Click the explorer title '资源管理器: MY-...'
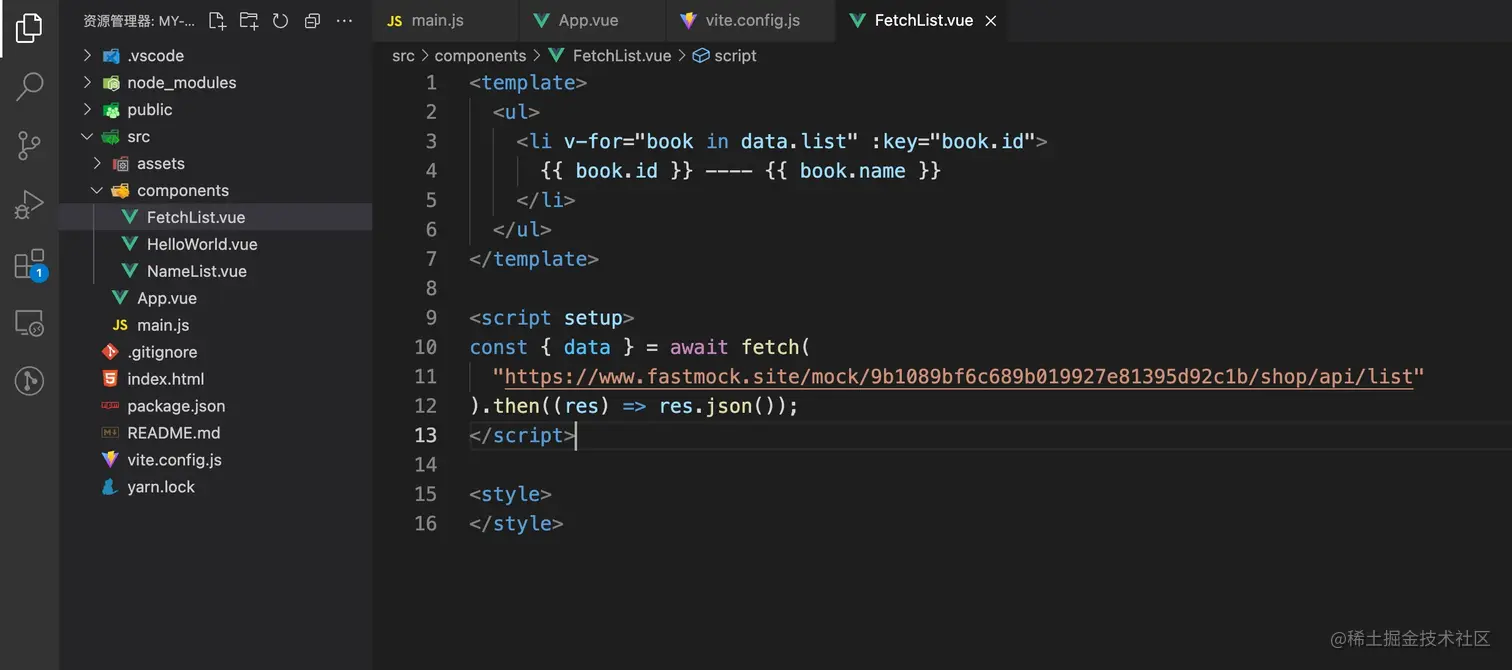1512x670 pixels. tap(139, 20)
